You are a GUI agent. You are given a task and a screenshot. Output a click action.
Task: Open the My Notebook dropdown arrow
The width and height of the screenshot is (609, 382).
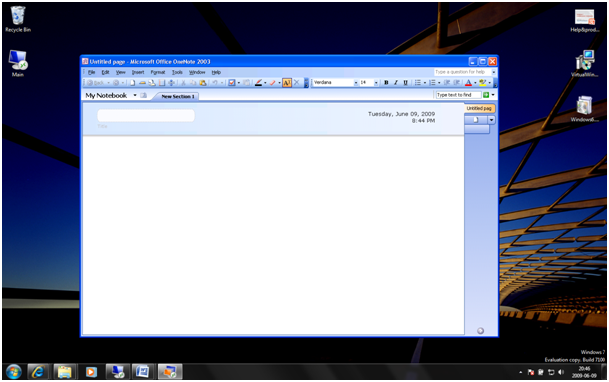[135, 96]
